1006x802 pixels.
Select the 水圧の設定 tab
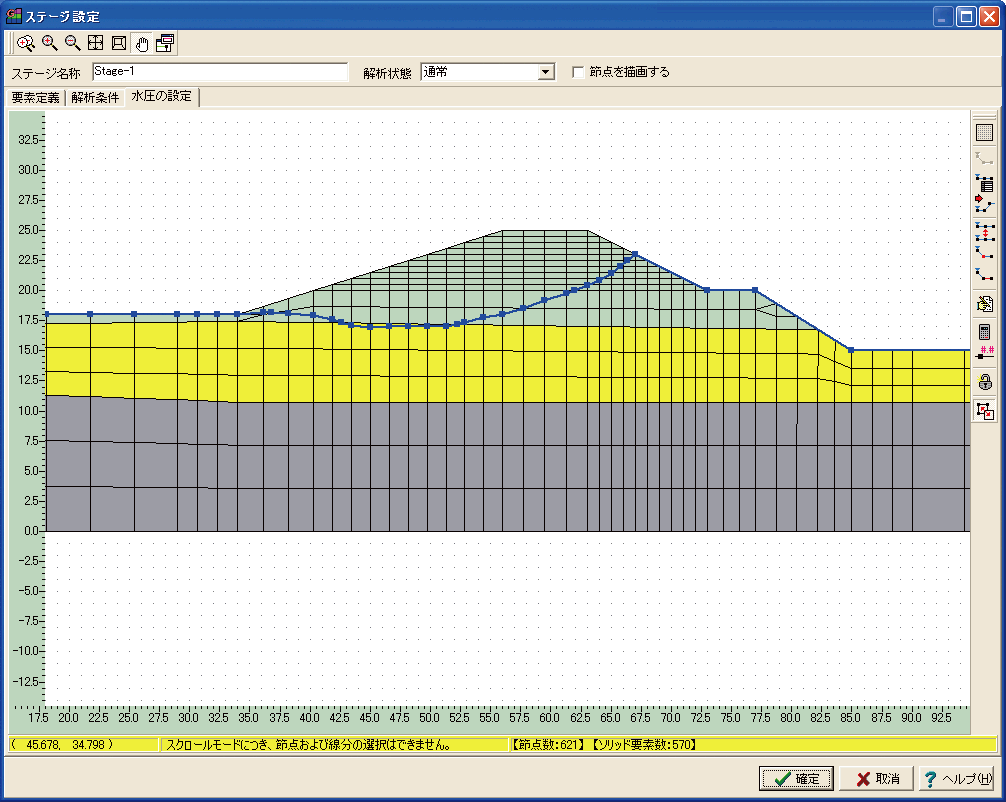click(x=161, y=97)
